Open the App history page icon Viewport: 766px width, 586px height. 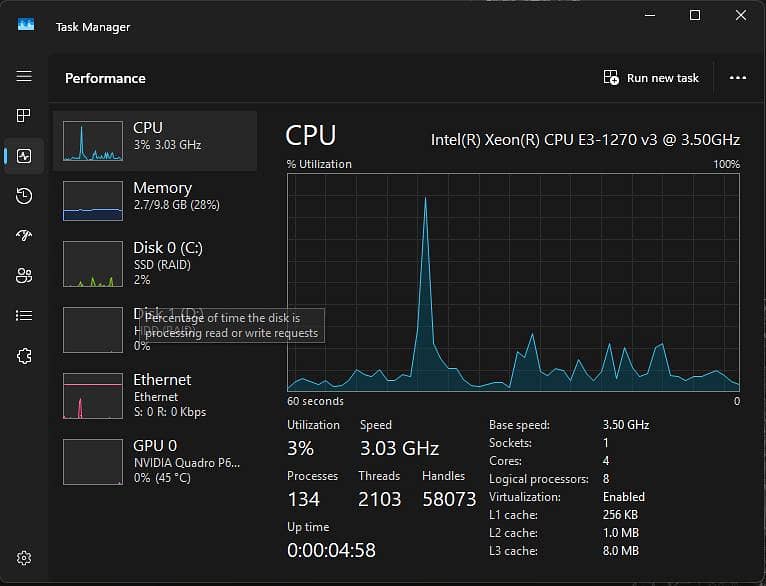[x=24, y=196]
